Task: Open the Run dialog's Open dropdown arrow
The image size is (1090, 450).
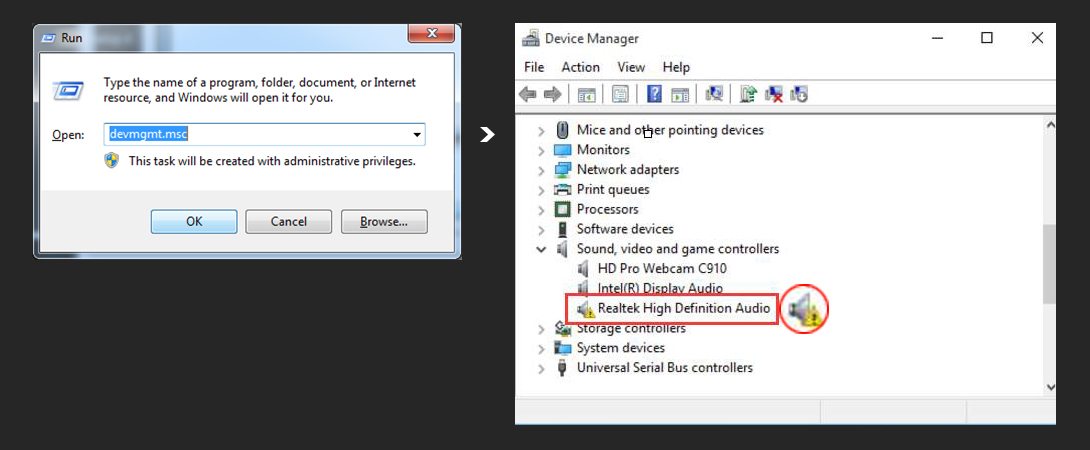Action: (x=417, y=134)
